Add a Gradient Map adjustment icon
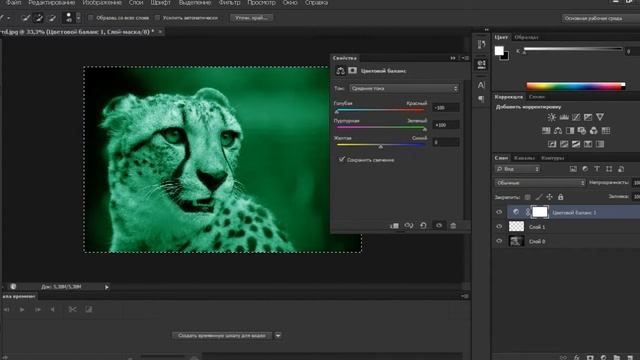The width and height of the screenshot is (640, 360). click(600, 144)
